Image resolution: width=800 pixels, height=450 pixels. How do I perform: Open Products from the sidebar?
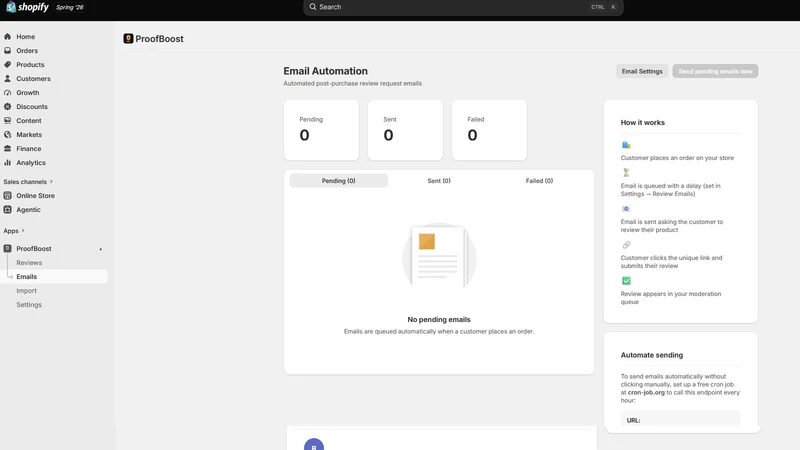[x=30, y=65]
